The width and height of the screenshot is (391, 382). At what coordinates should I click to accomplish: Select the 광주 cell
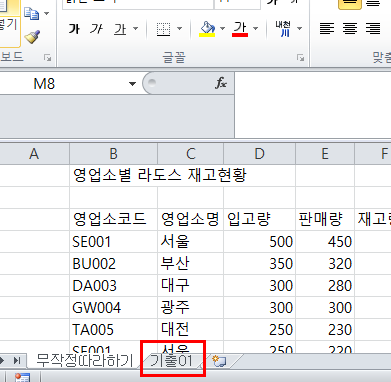coord(190,307)
